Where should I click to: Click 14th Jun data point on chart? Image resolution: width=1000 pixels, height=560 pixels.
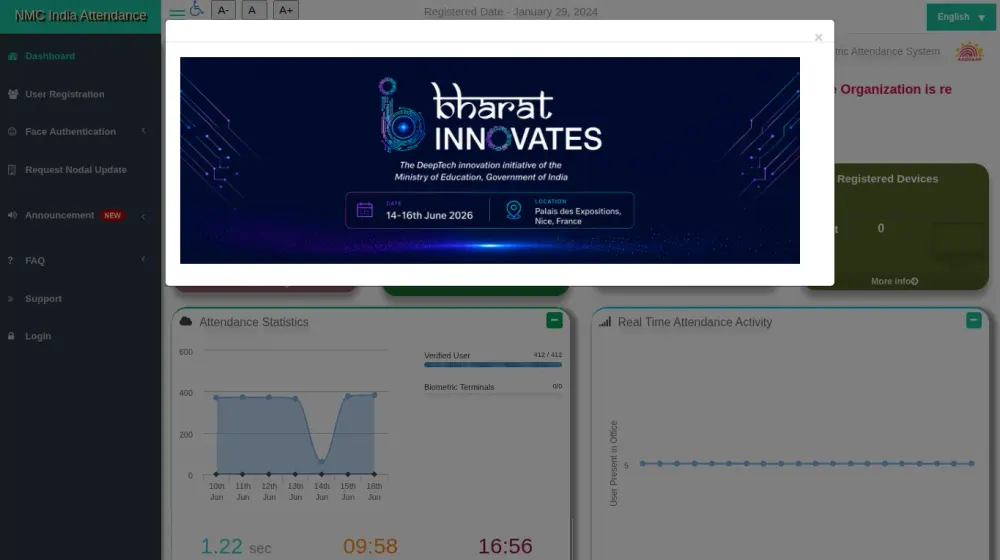tap(321, 462)
